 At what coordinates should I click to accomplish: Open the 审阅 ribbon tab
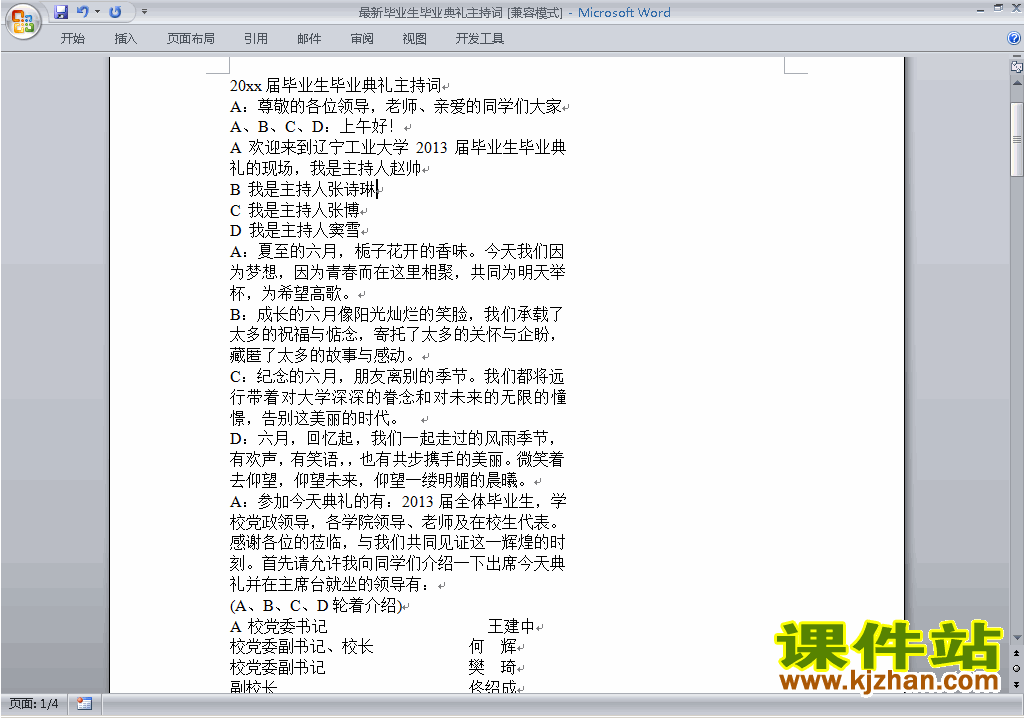pyautogui.click(x=362, y=39)
